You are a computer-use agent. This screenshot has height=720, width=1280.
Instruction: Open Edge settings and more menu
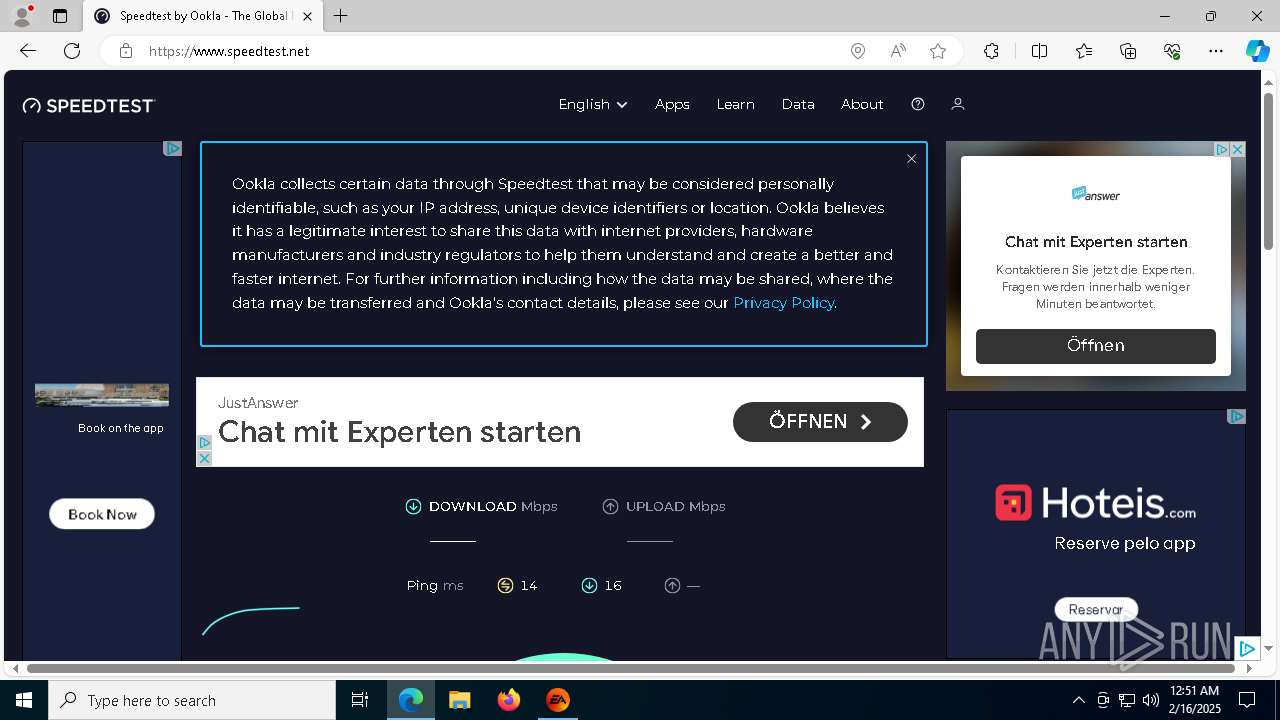coord(1216,51)
